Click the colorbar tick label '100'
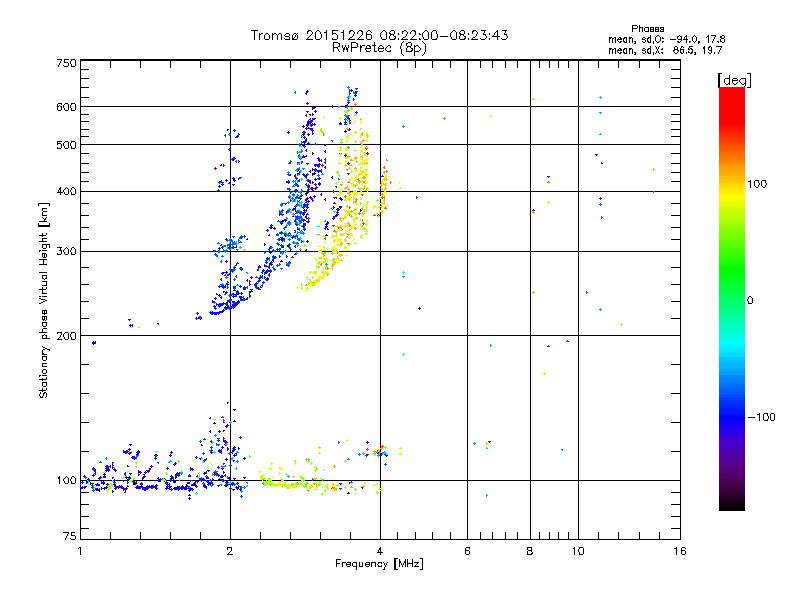The height and width of the screenshot is (600, 800). (757, 184)
